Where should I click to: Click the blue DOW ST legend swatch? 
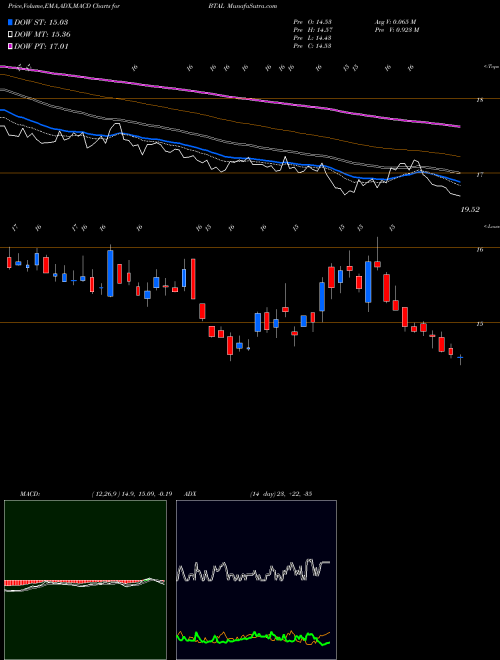pyautogui.click(x=11, y=22)
